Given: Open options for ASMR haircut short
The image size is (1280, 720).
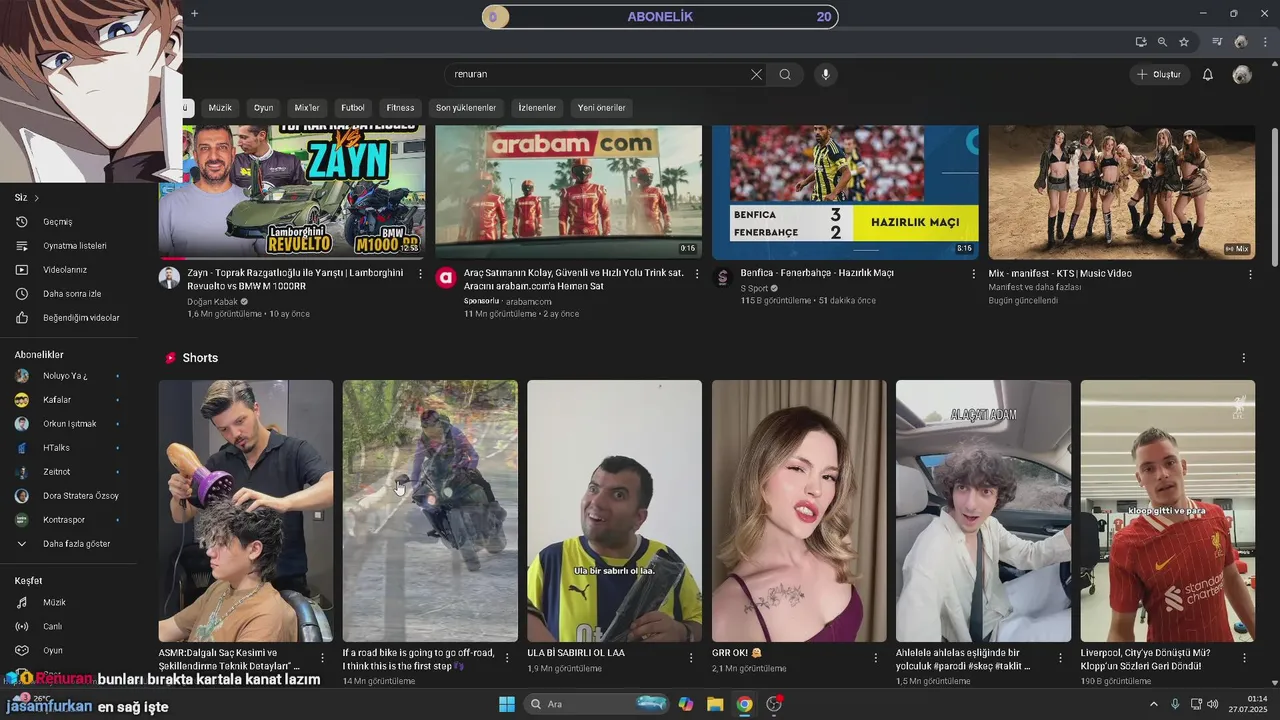Looking at the screenshot, I should 322,658.
